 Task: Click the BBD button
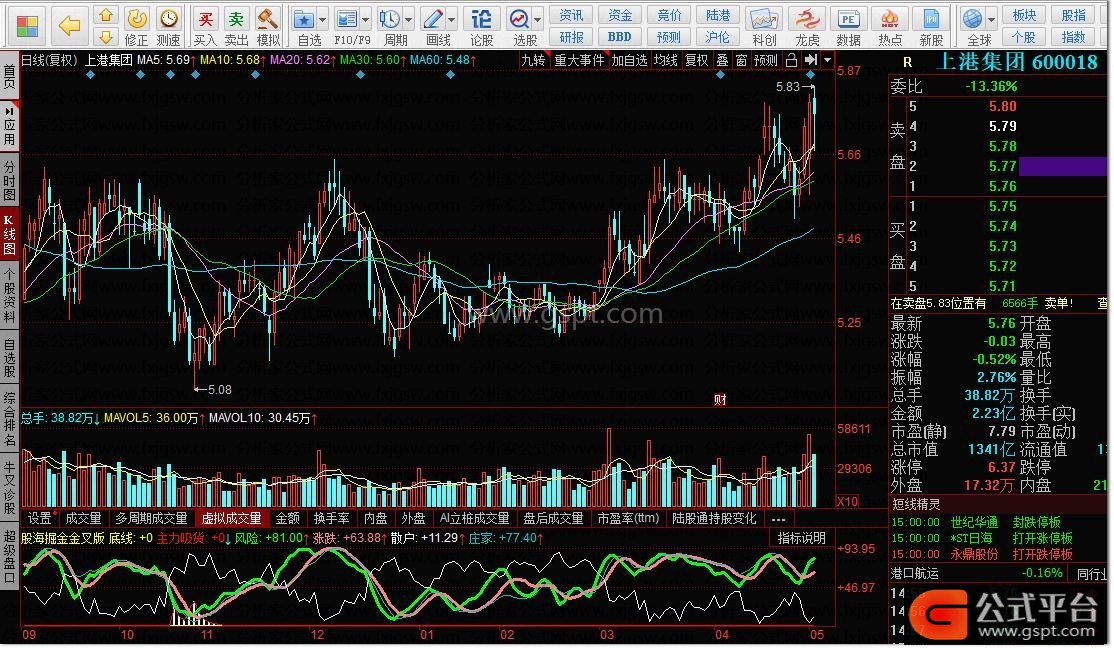[620, 37]
